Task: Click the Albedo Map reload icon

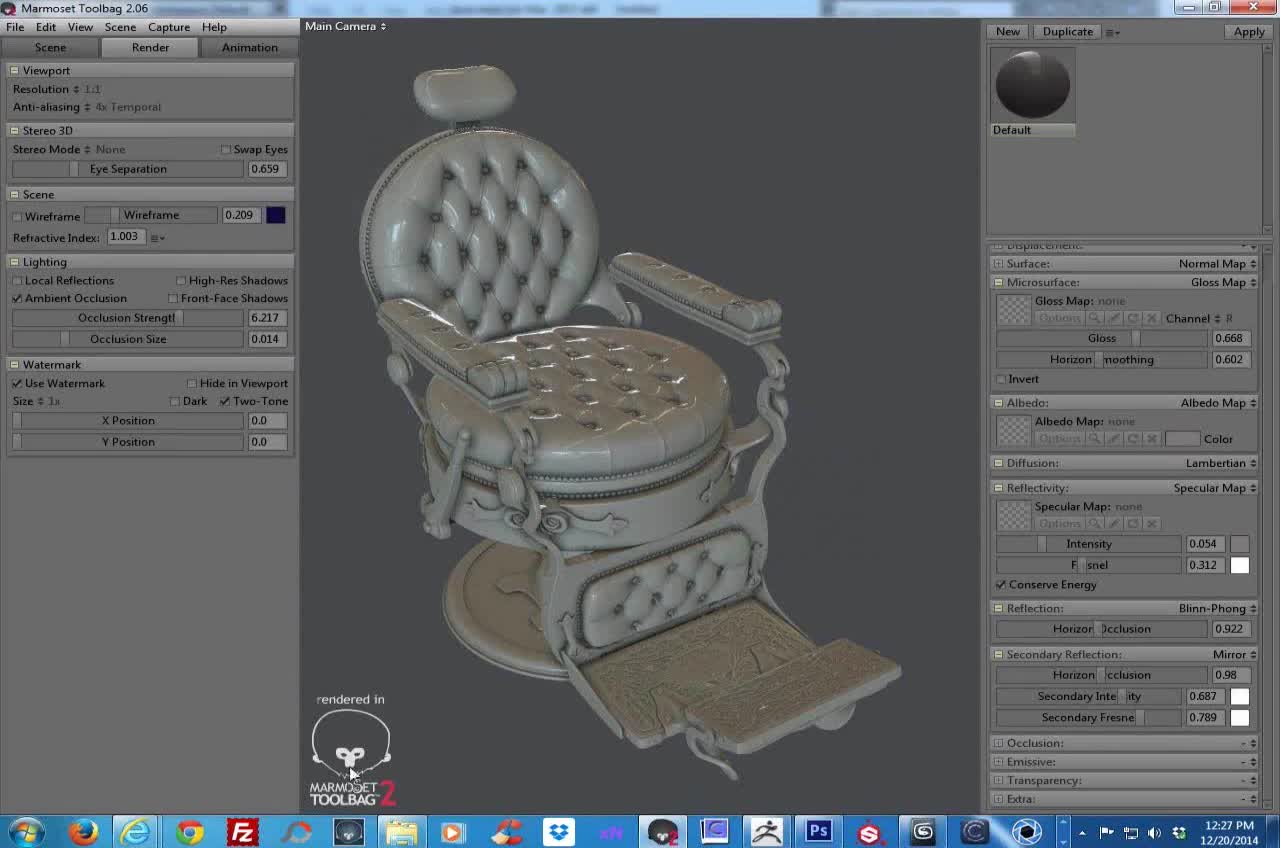Action: pyautogui.click(x=1133, y=439)
